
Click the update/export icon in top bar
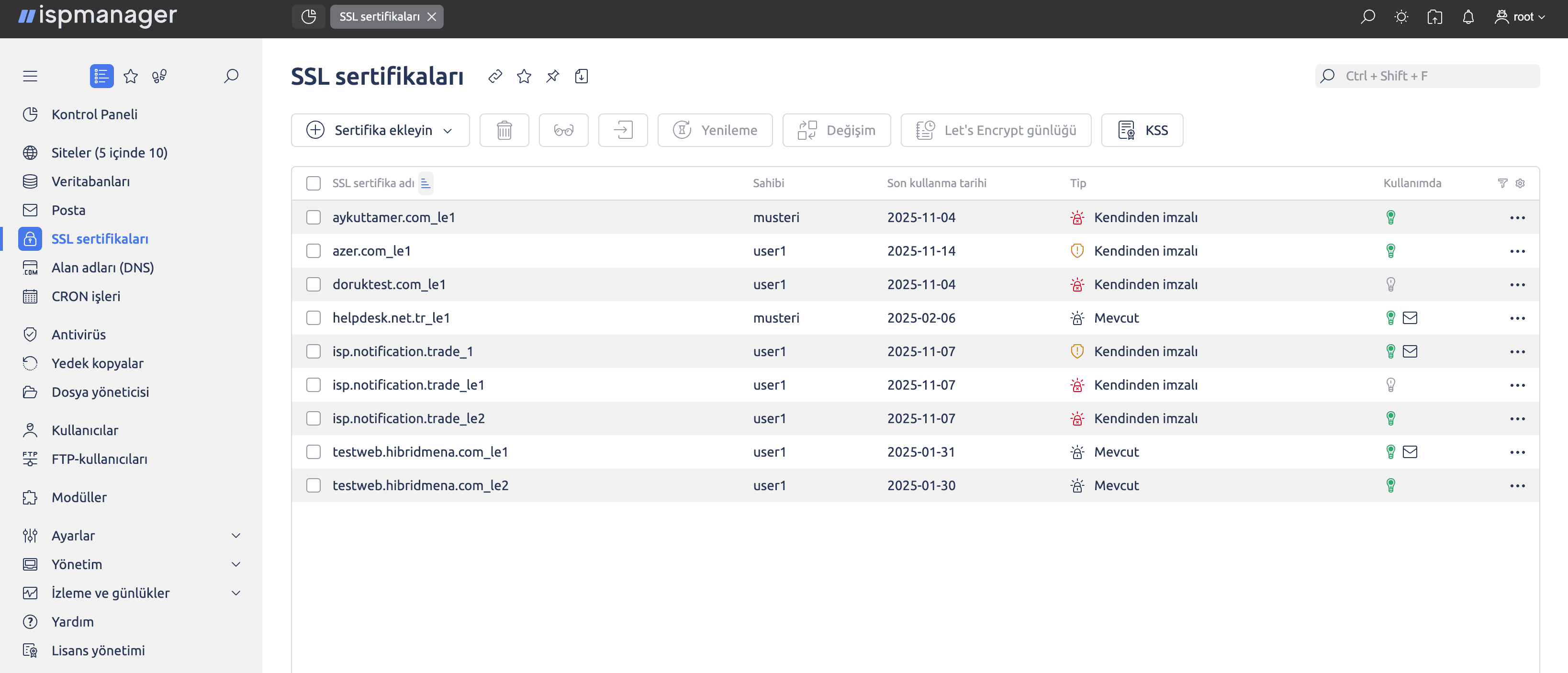tap(1434, 16)
